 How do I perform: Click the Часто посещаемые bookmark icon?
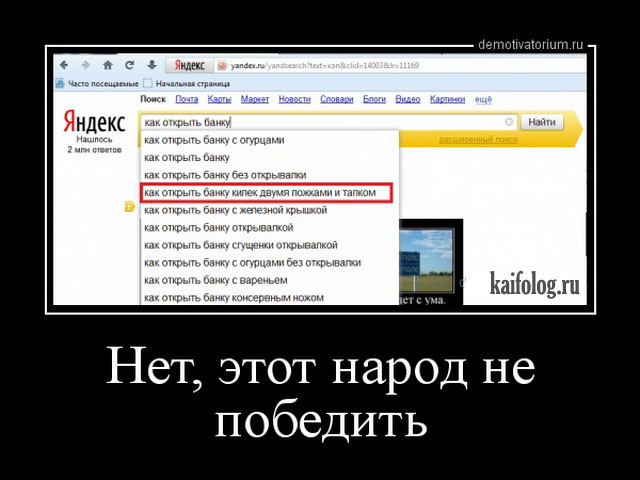[60, 84]
